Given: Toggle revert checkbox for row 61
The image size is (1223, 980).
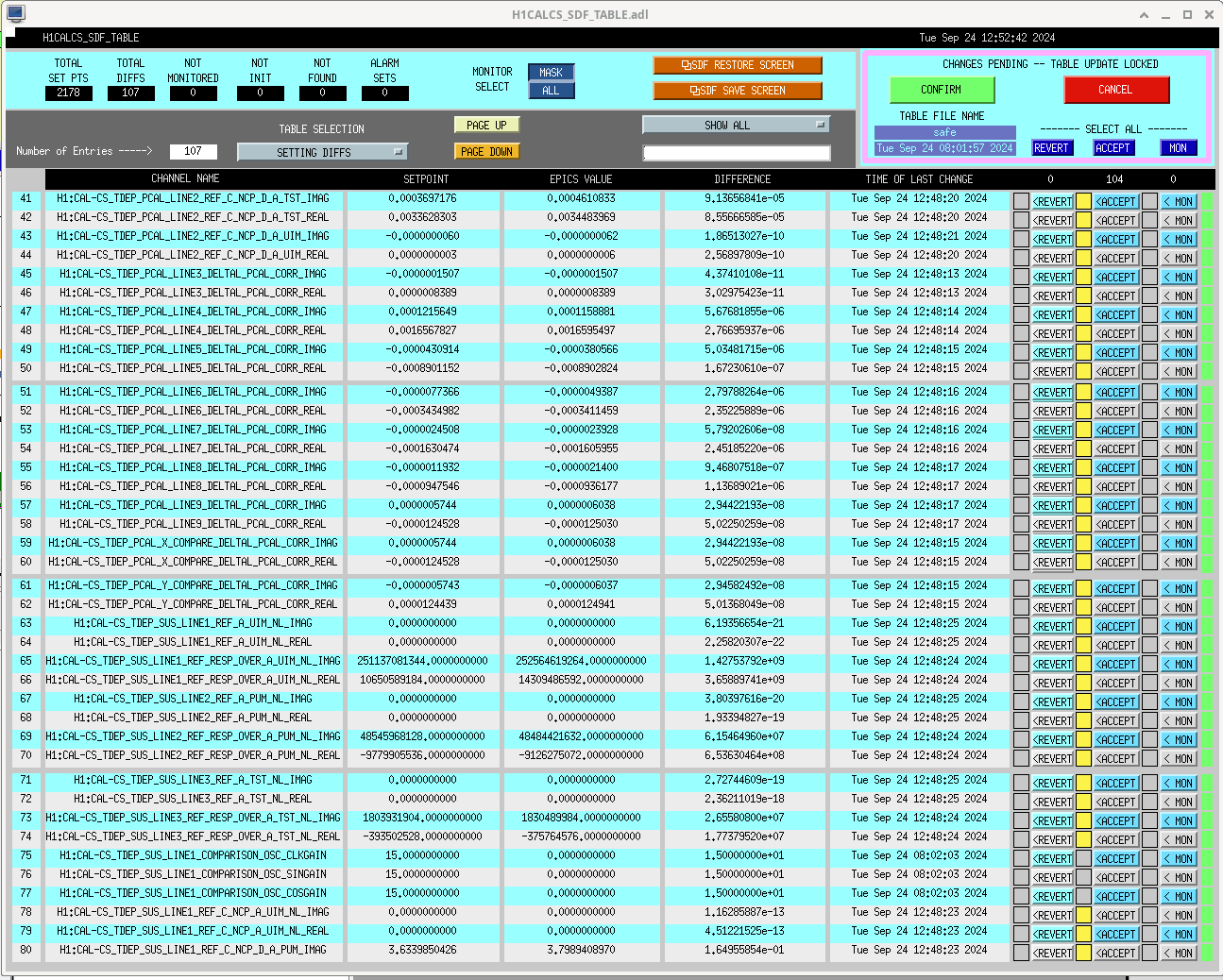Looking at the screenshot, I should coord(1021,588).
